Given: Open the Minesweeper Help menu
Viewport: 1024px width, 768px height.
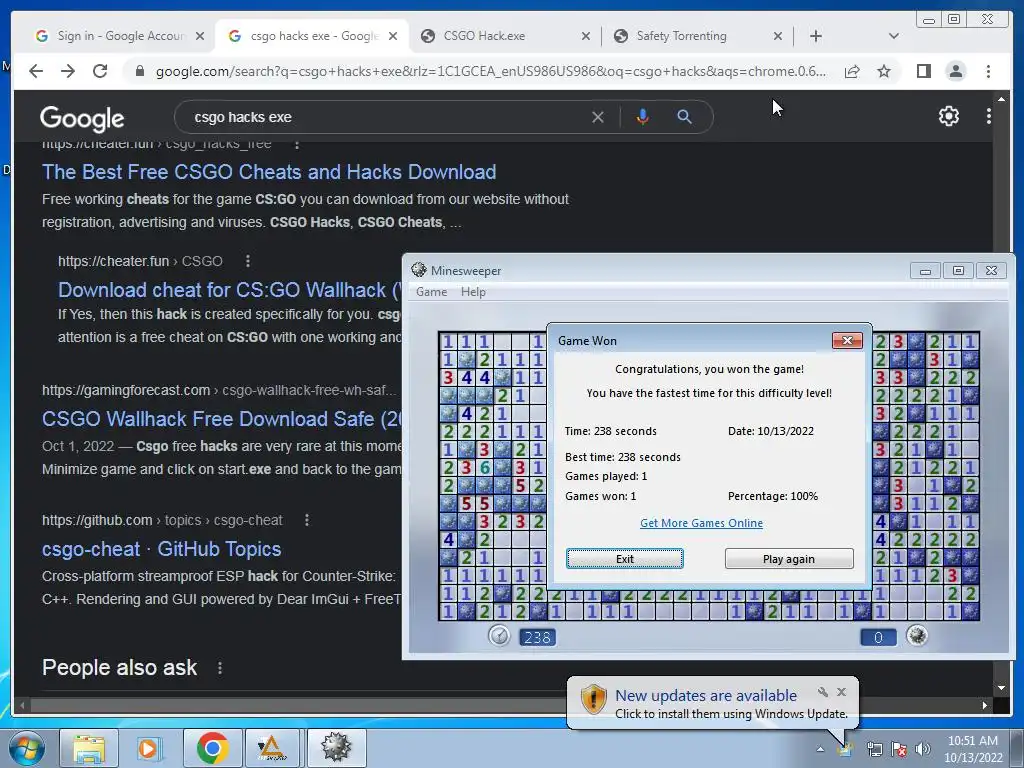Looking at the screenshot, I should (x=473, y=292).
